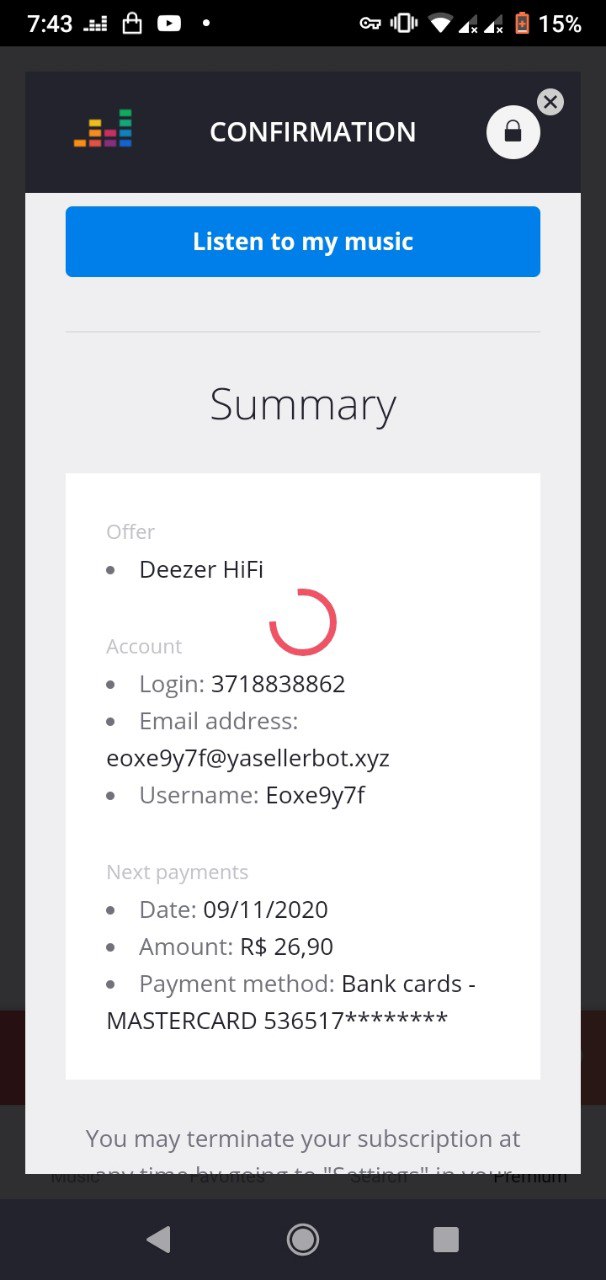
Task: Select the MASTERCARD 536517 card number
Action: 277,1021
